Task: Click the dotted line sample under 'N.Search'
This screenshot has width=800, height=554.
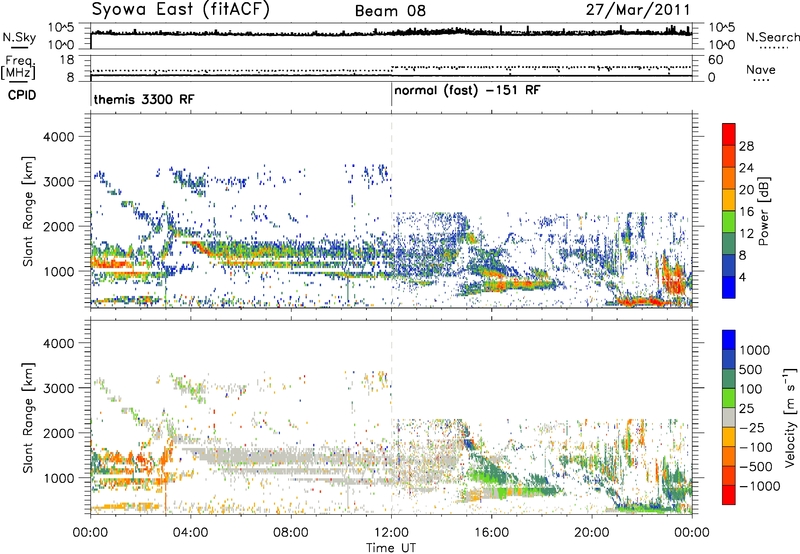Action: point(773,48)
